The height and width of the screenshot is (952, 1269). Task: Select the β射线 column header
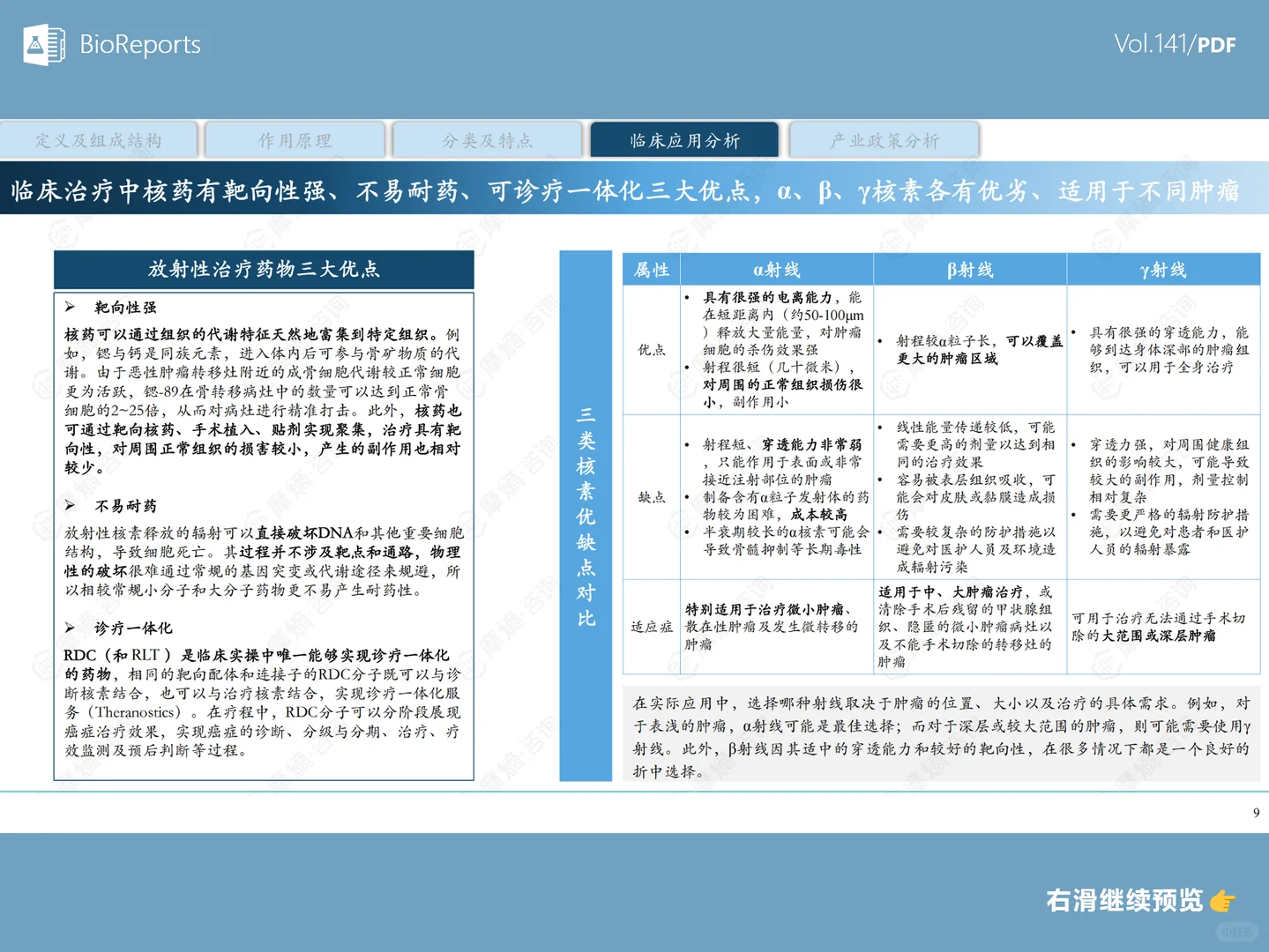click(x=969, y=270)
